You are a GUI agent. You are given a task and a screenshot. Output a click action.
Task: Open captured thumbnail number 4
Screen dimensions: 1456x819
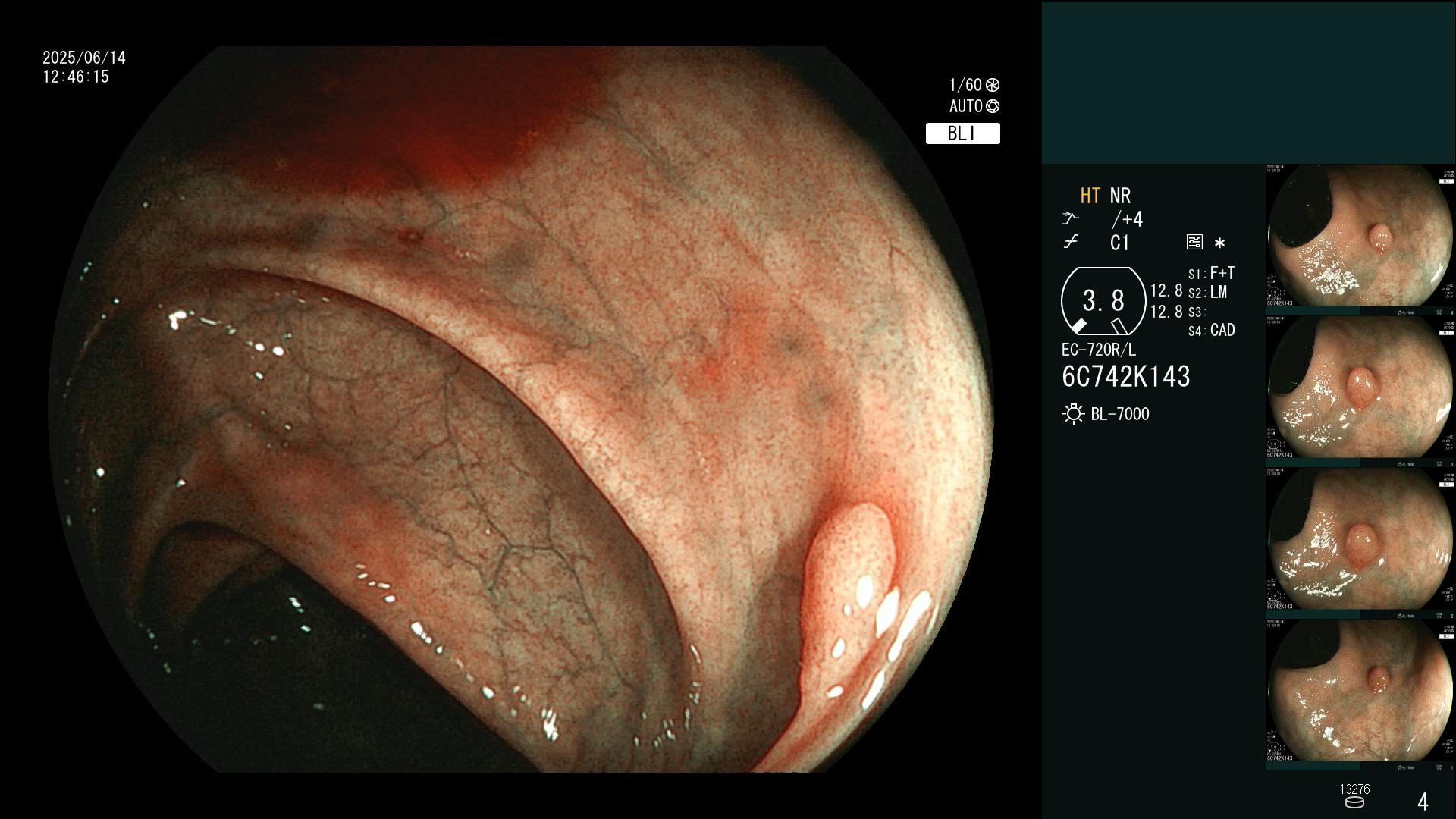[1360, 240]
